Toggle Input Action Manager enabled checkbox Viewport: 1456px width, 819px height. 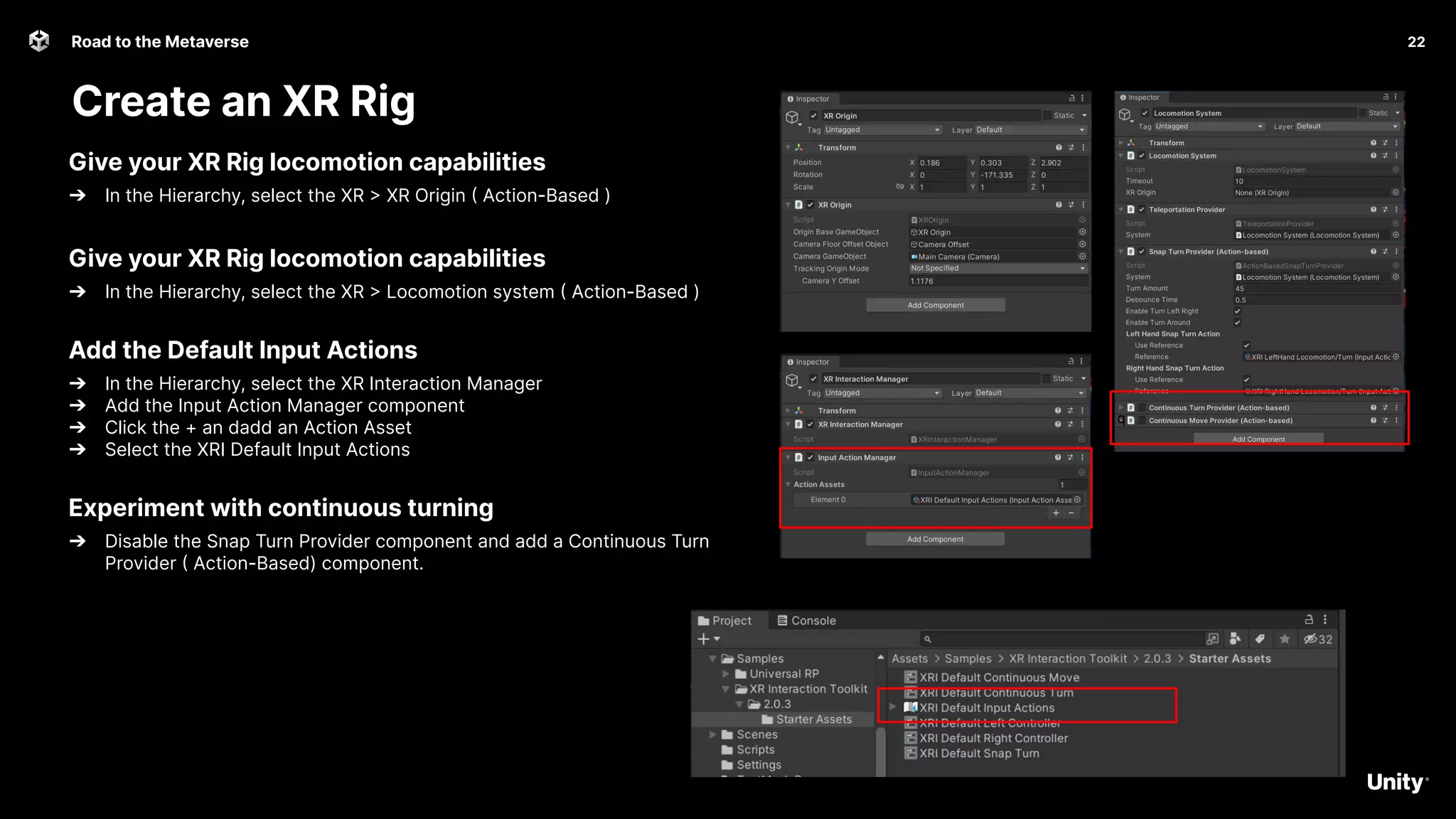810,458
